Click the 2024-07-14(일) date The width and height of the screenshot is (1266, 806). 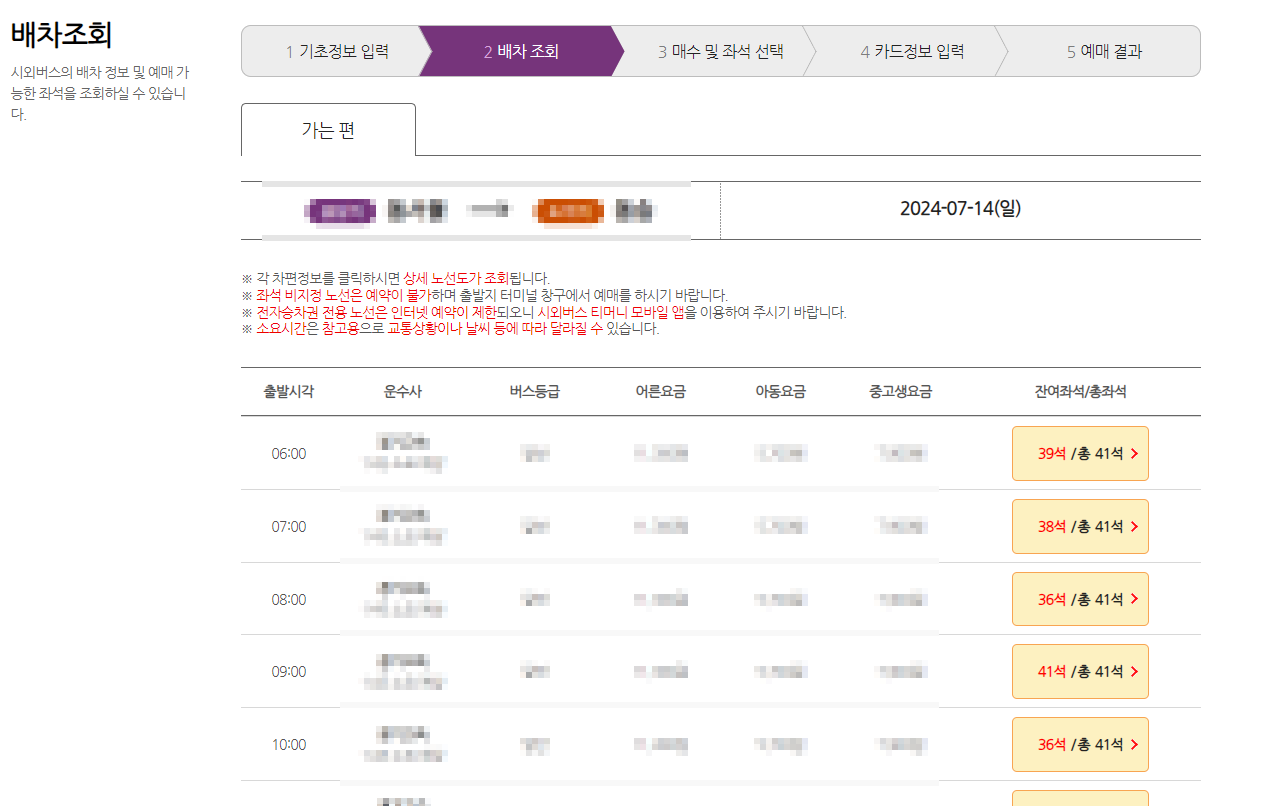tap(960, 209)
